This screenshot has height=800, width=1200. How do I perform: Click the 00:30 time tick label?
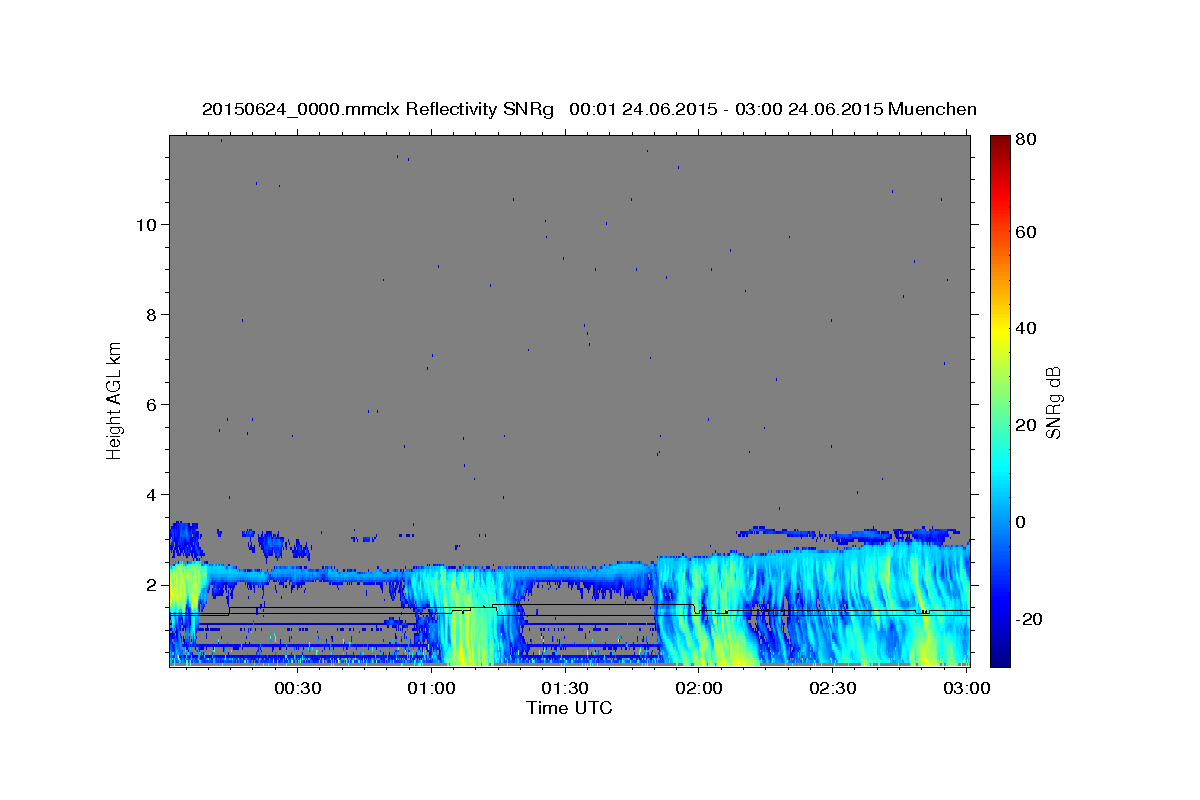pos(297,688)
